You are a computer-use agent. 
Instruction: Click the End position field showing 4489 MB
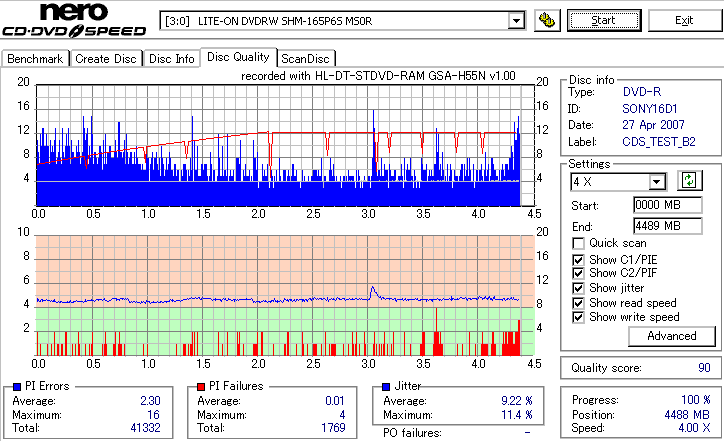[x=667, y=226]
